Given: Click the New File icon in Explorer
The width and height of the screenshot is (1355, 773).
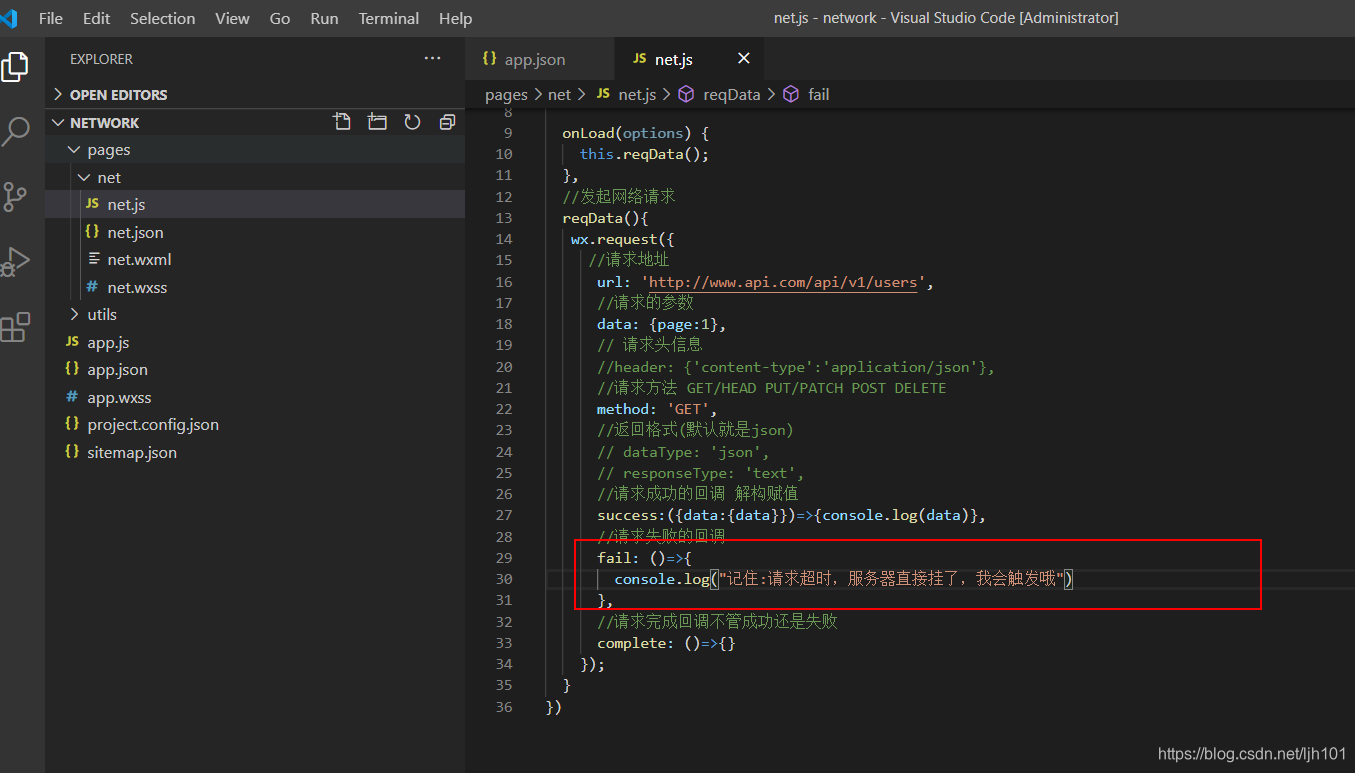Looking at the screenshot, I should coord(342,122).
